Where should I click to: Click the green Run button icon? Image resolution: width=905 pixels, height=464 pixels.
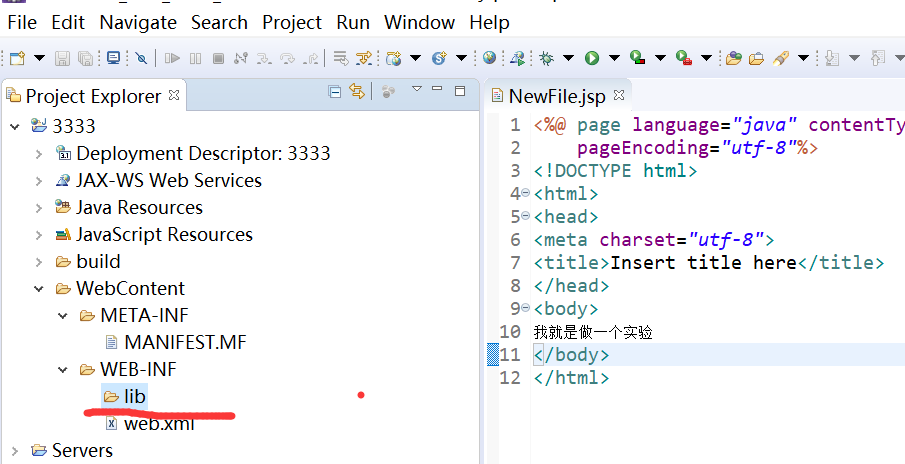592,58
